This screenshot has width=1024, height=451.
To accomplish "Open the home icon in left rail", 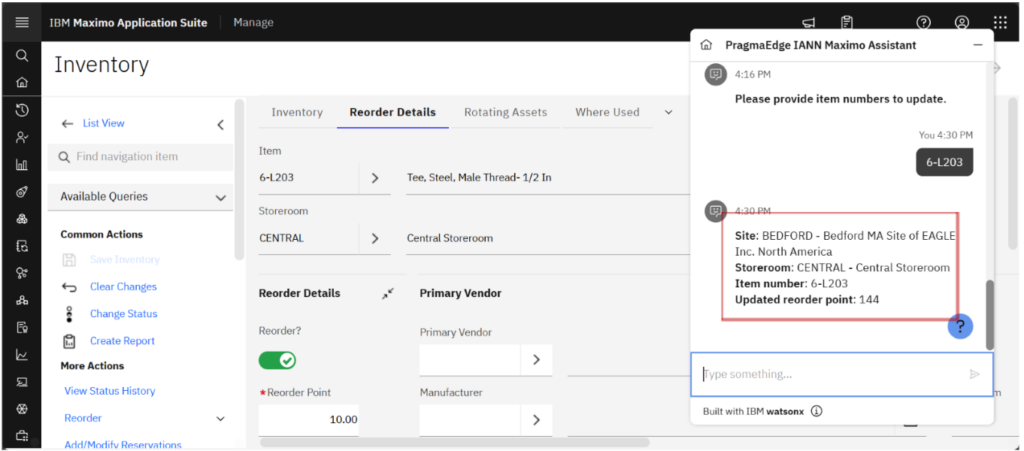I will (22, 83).
